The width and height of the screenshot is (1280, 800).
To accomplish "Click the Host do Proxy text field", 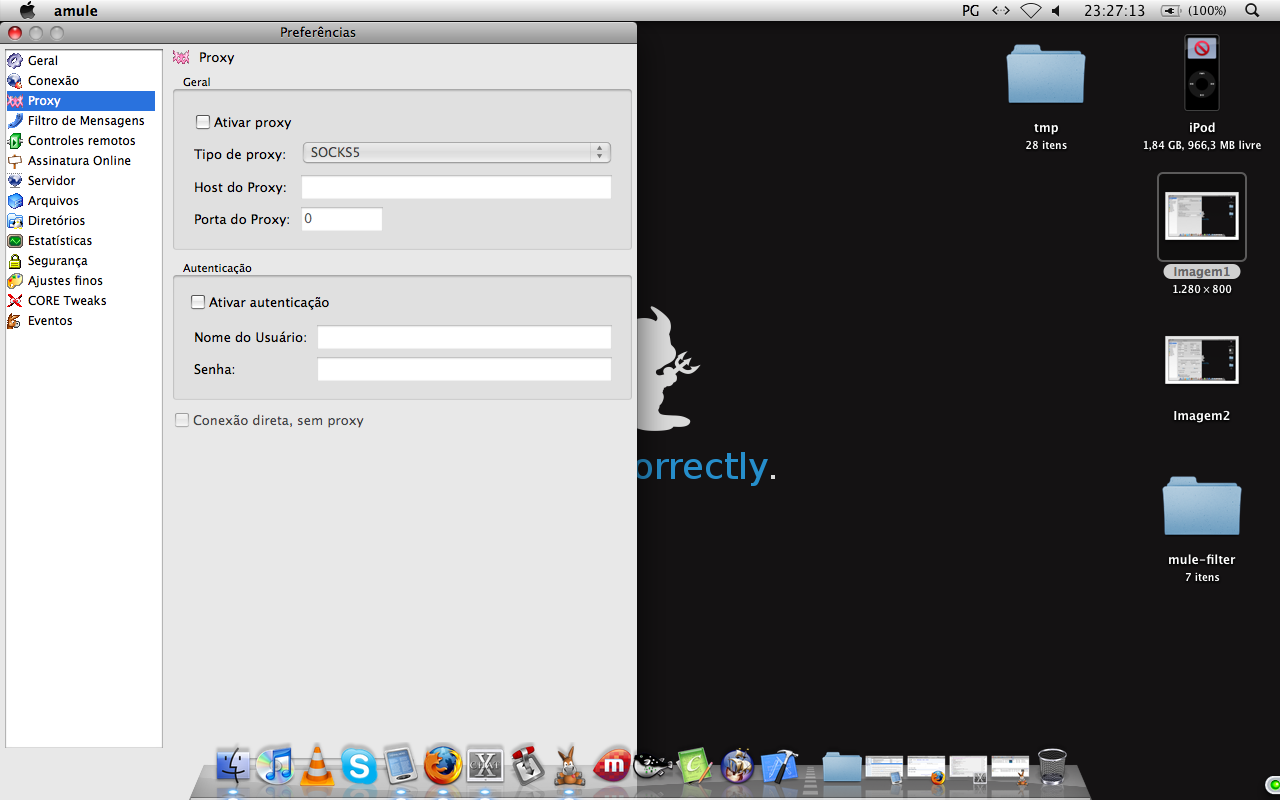I will [x=456, y=188].
